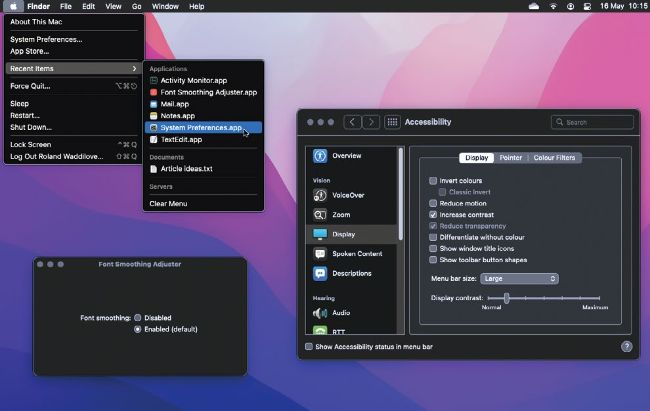Toggle Reduce transparency checkbox

pyautogui.click(x=433, y=226)
